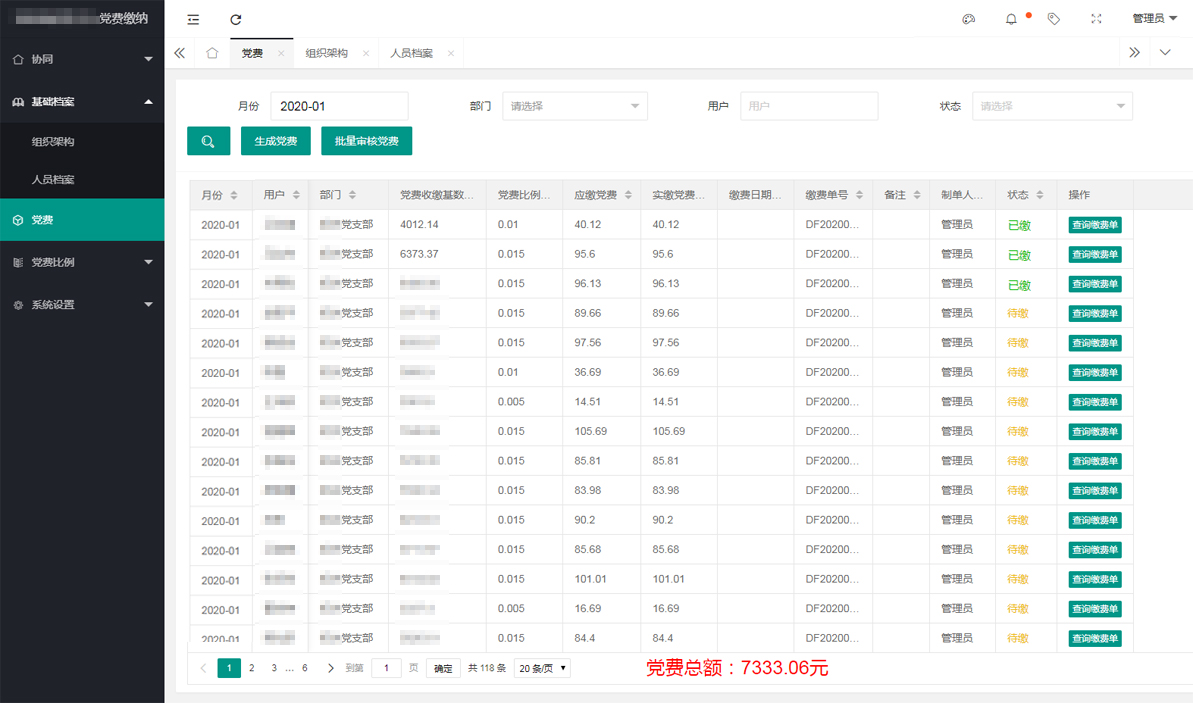Sort table by 备注 column
The width and height of the screenshot is (1193, 703).
pos(917,196)
